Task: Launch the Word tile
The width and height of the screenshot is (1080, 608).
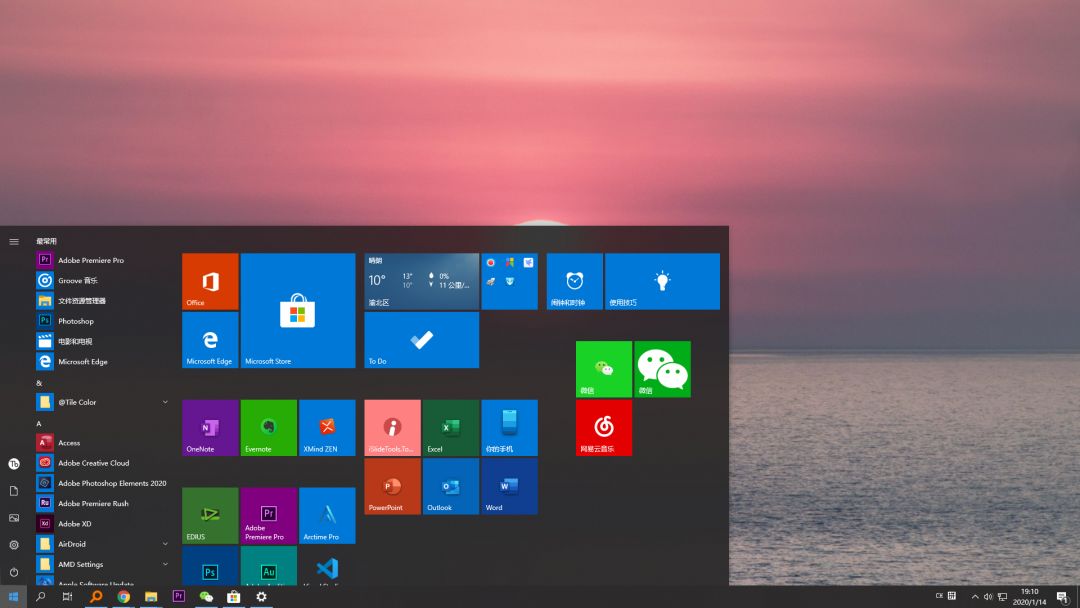Action: coord(509,486)
